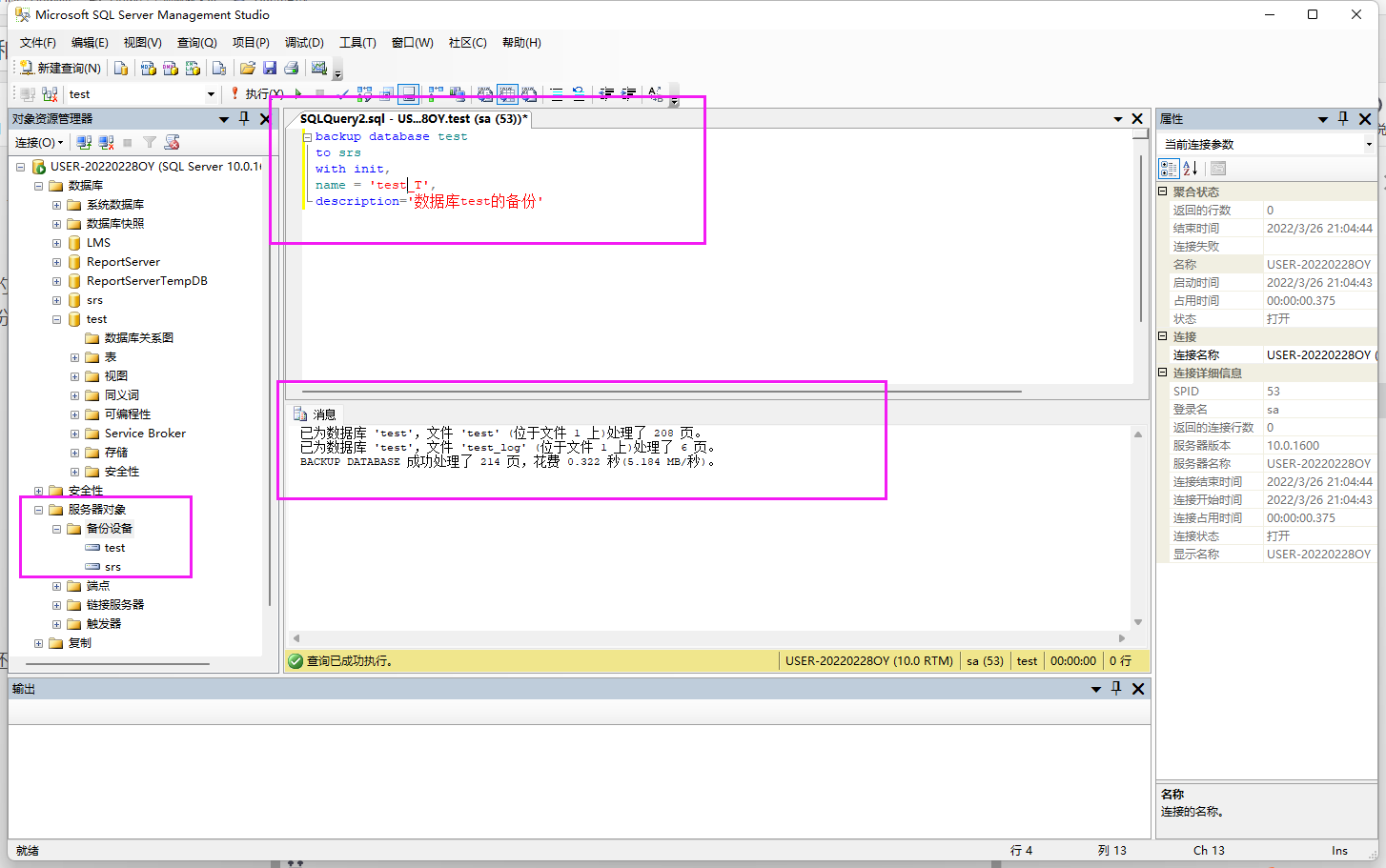Click the 执行(X) execute button
The height and width of the screenshot is (868, 1386).
pyautogui.click(x=255, y=94)
